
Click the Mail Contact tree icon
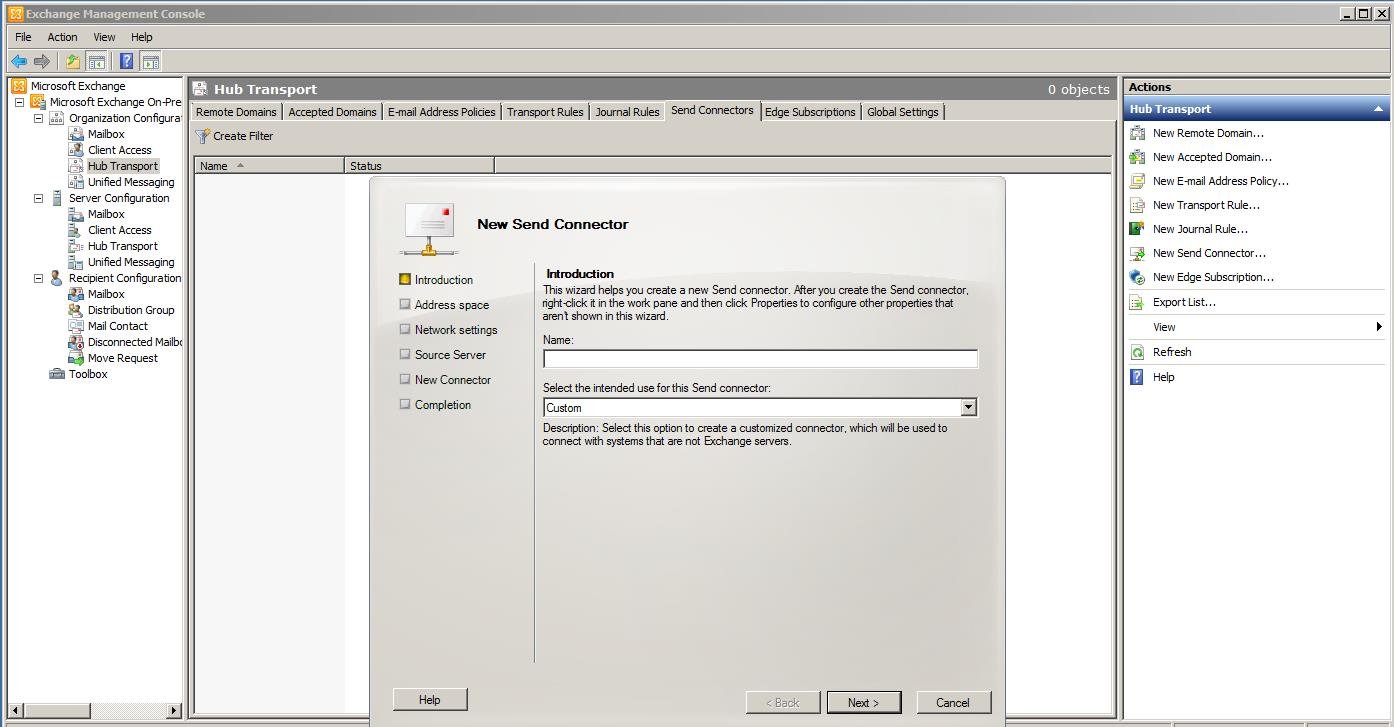(x=76, y=326)
